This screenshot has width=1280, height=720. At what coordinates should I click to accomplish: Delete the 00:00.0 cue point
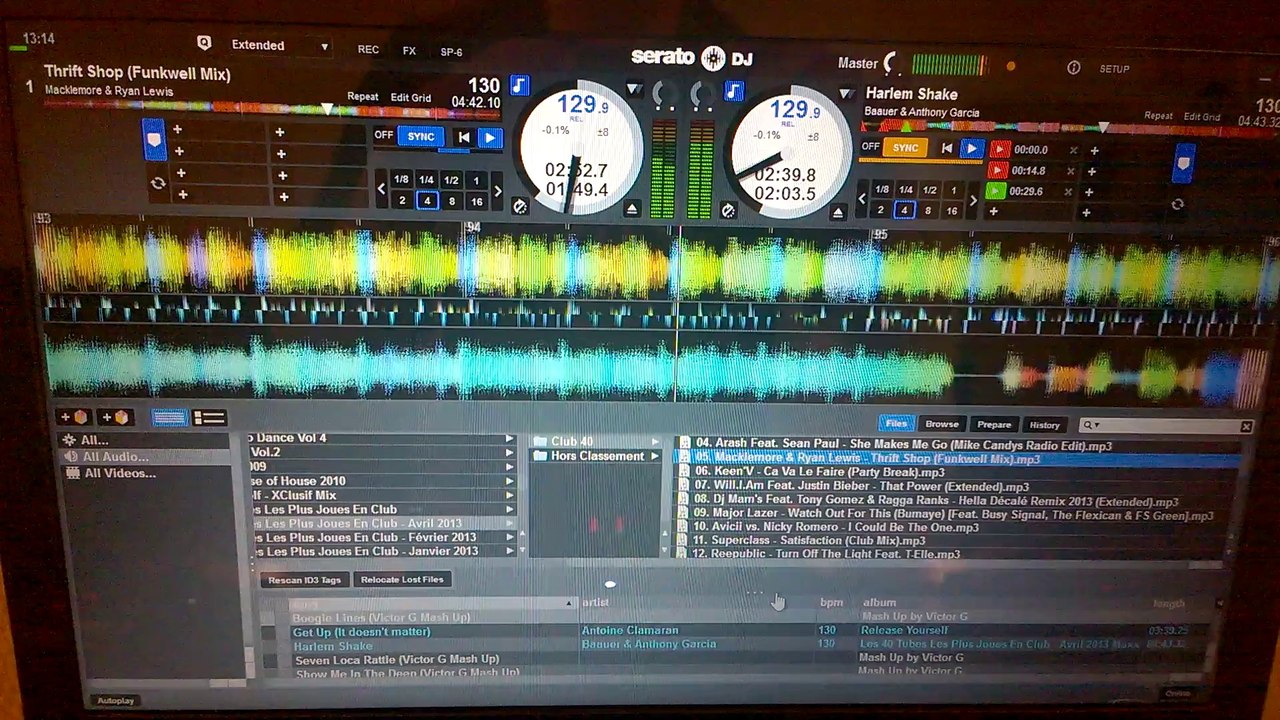pos(1073,151)
